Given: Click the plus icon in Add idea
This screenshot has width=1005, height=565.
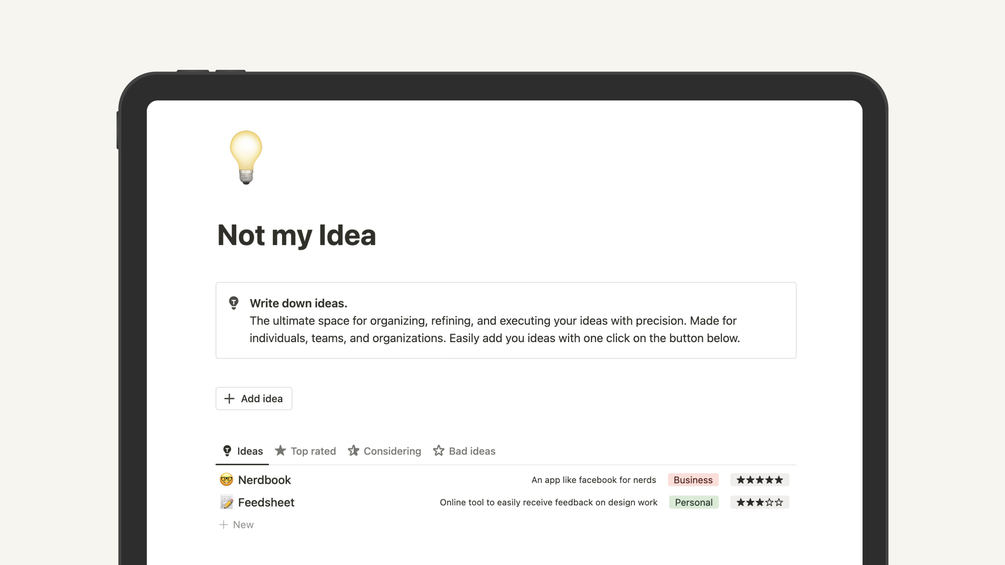Looking at the screenshot, I should pyautogui.click(x=229, y=399).
